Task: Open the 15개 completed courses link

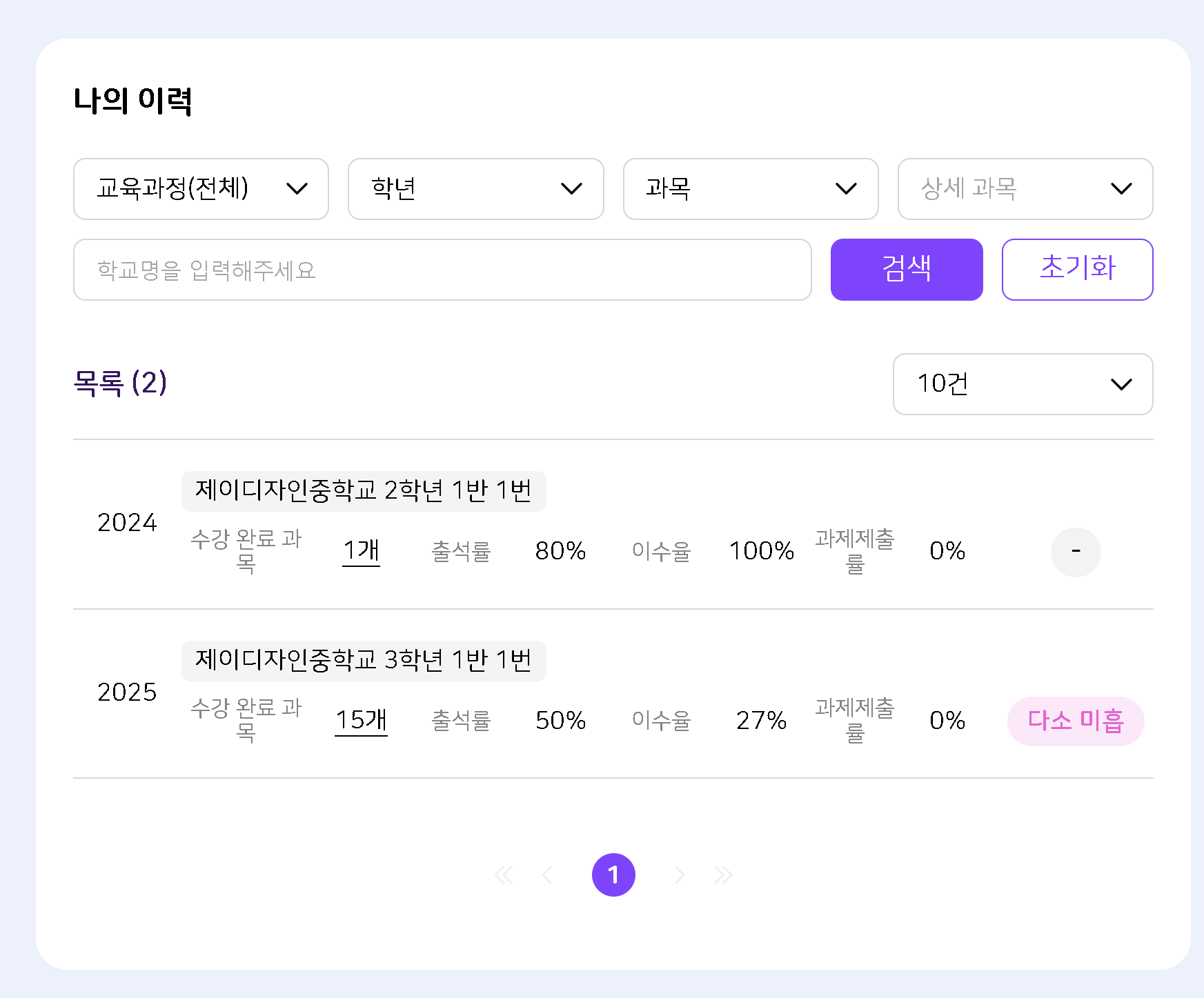Action: click(x=361, y=721)
